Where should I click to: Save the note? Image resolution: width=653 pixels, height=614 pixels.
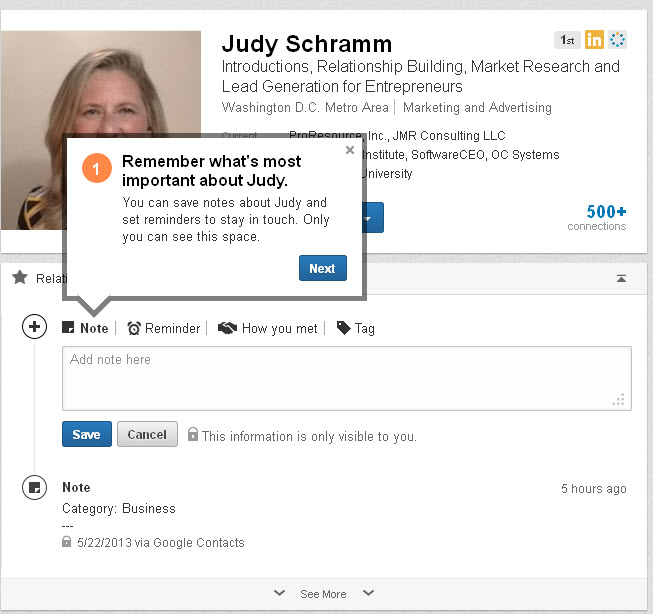pyautogui.click(x=87, y=434)
